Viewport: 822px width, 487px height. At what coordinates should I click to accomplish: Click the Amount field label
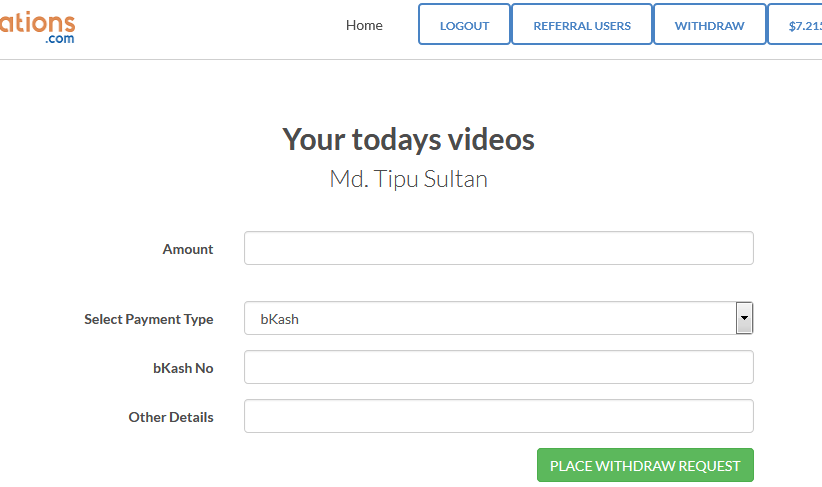[187, 249]
